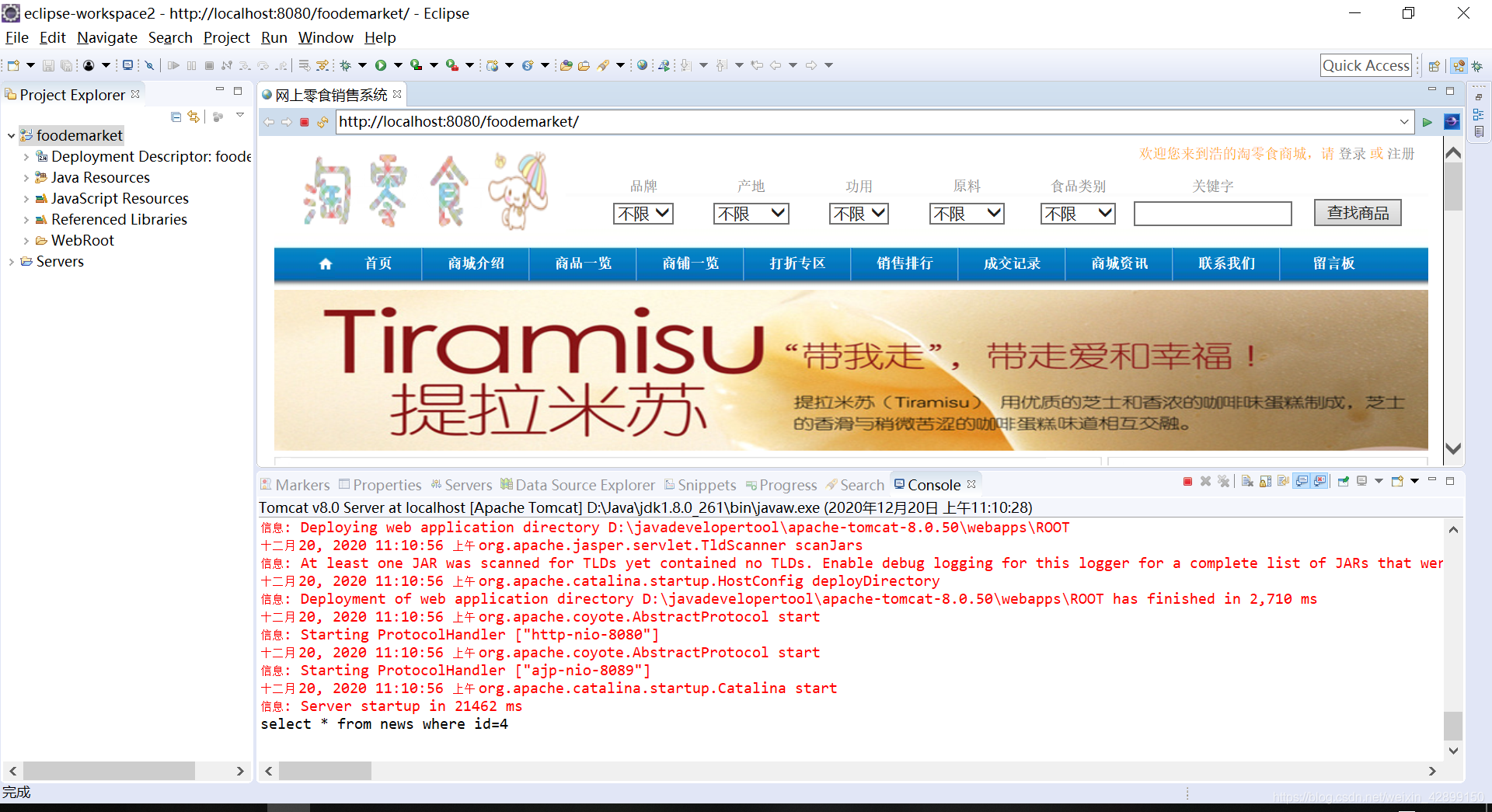Toggle Show Console When Standard Error Changes

(1319, 482)
